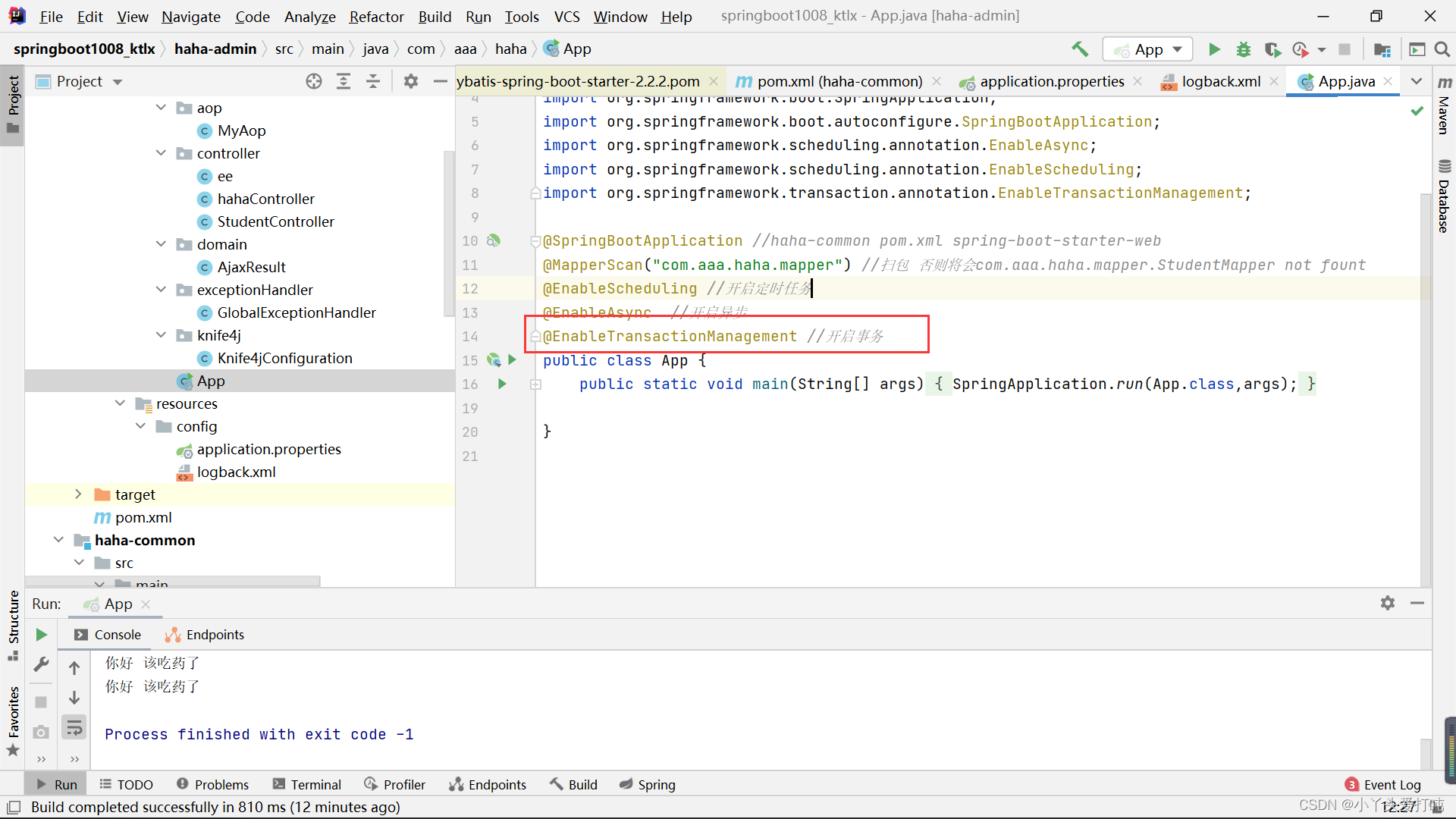
Task: Toggle line 15 run indicator icon
Action: click(x=512, y=359)
